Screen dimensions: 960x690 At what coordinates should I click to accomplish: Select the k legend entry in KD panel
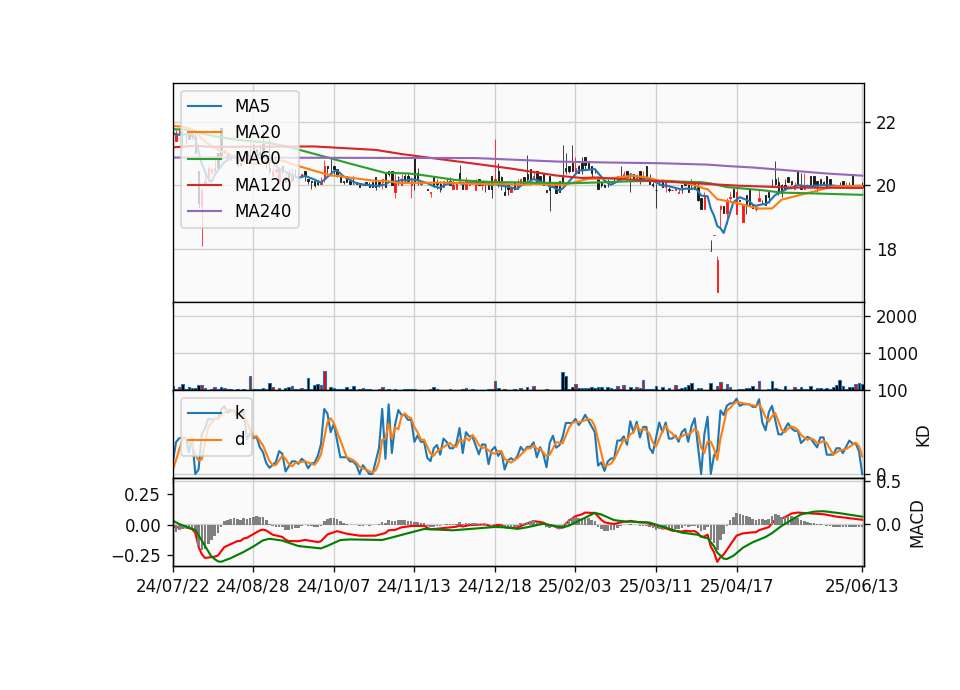tap(239, 413)
